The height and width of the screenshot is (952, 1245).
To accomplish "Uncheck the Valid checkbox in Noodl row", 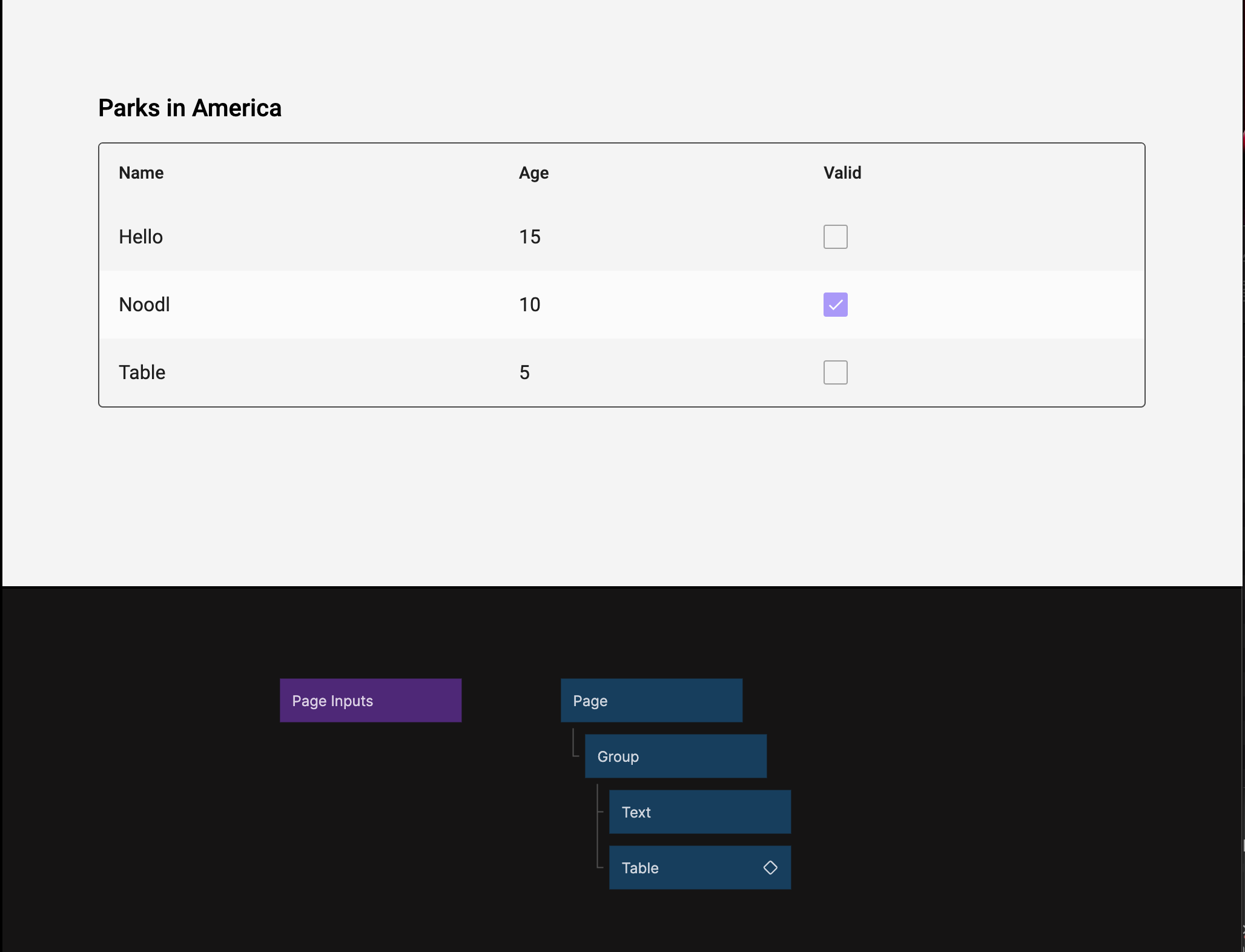I will [x=835, y=305].
